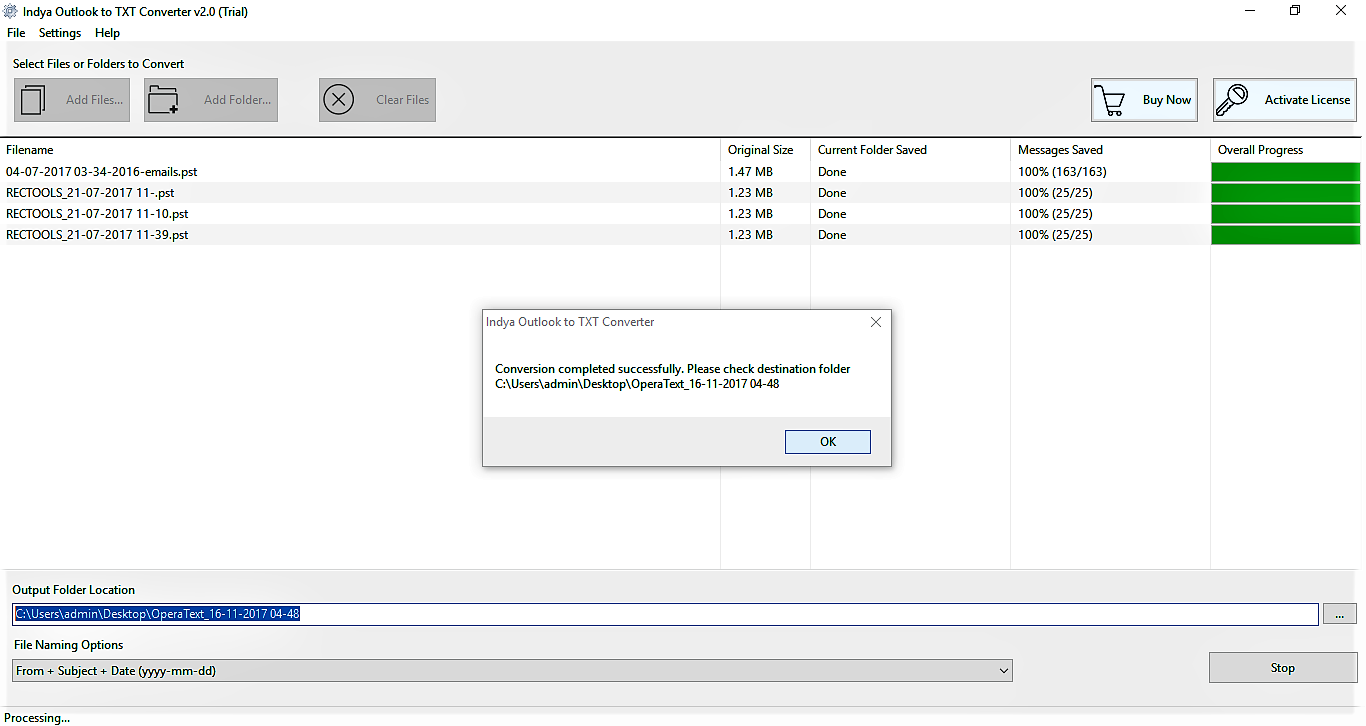
Task: Minimize the converter window
Action: pos(1251,11)
